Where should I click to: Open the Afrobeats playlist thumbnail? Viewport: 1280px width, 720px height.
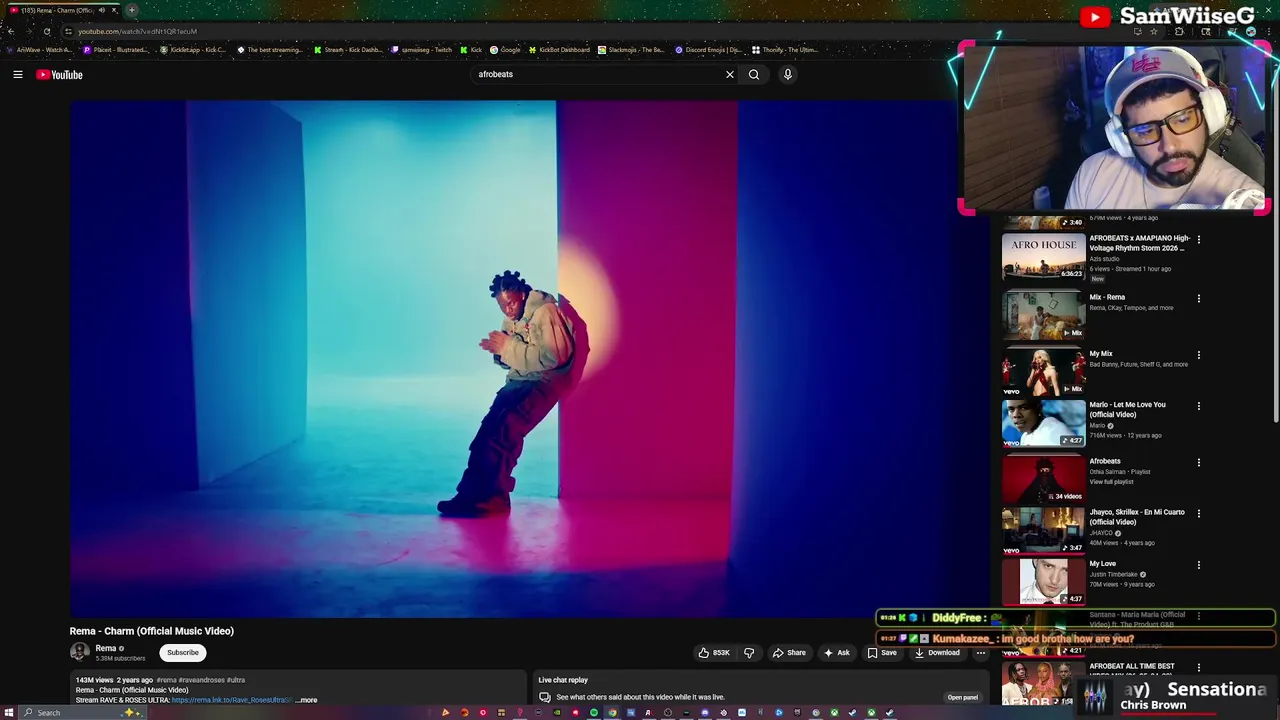coord(1043,479)
